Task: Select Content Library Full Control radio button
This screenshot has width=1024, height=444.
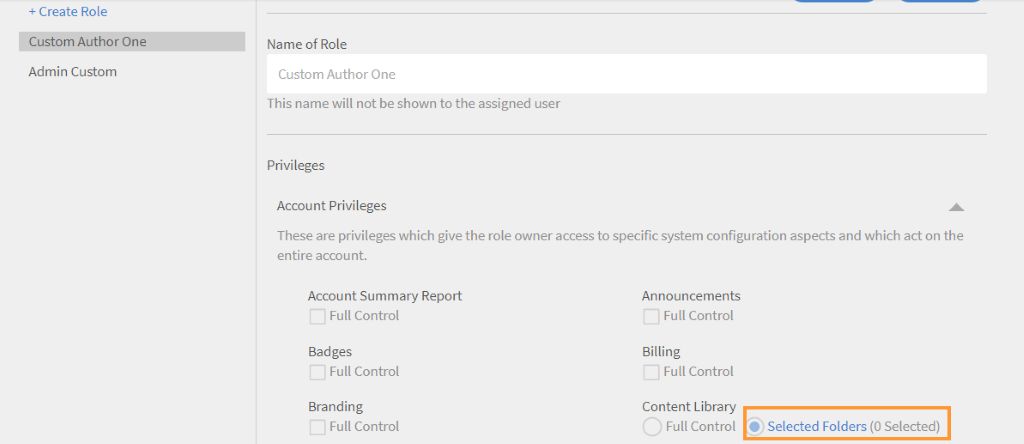Action: click(652, 427)
